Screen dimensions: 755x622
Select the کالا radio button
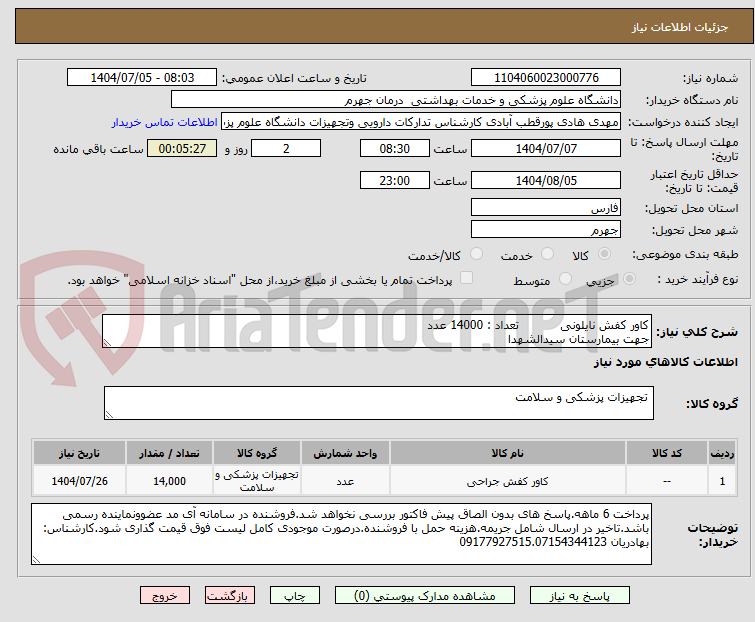[604, 254]
